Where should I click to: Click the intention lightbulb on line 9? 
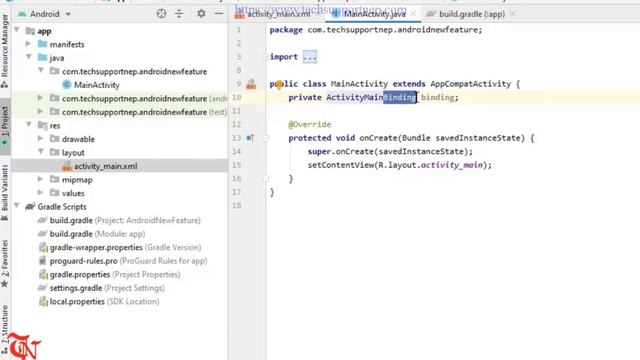pos(279,84)
